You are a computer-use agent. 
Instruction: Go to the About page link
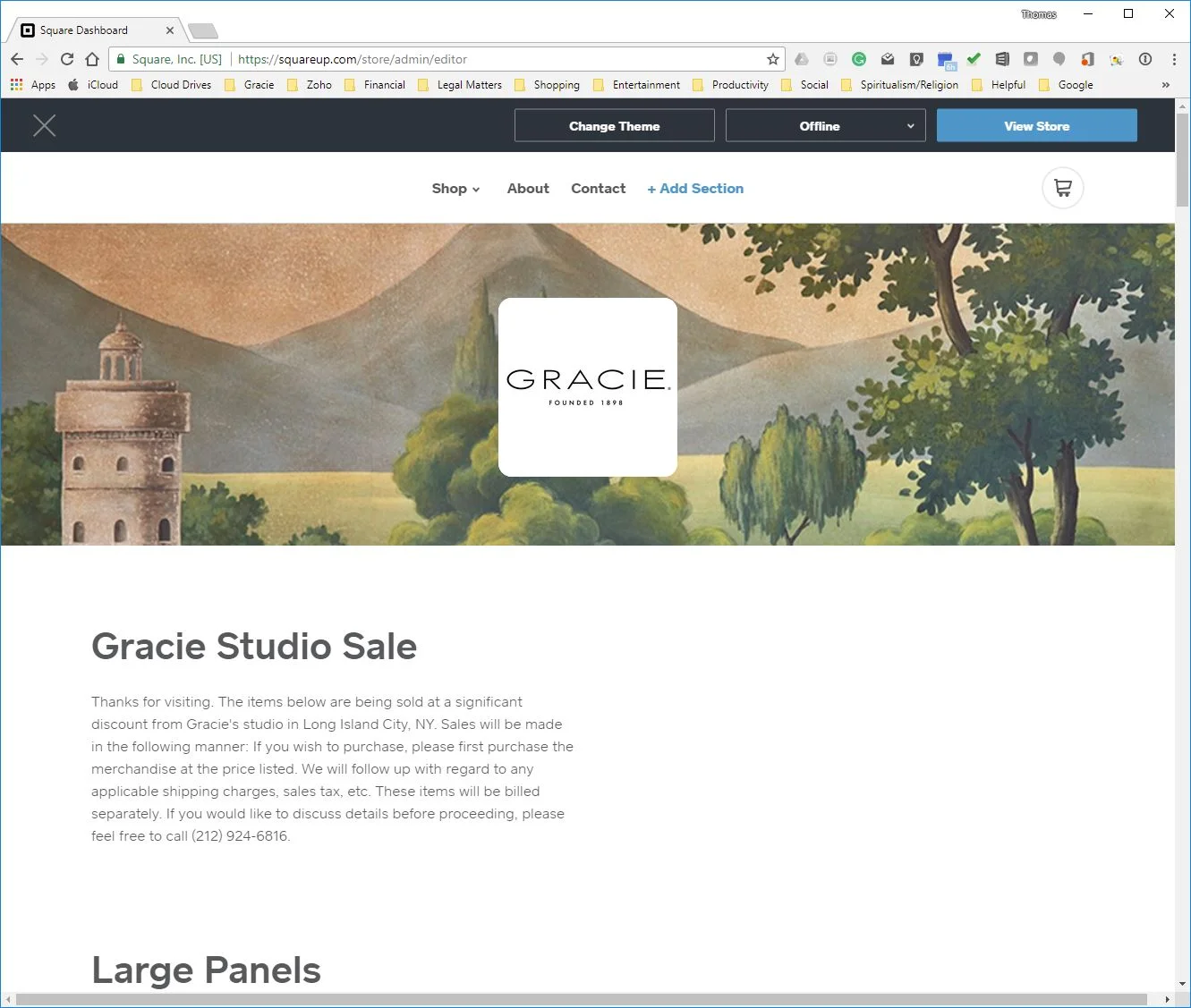[x=528, y=189]
